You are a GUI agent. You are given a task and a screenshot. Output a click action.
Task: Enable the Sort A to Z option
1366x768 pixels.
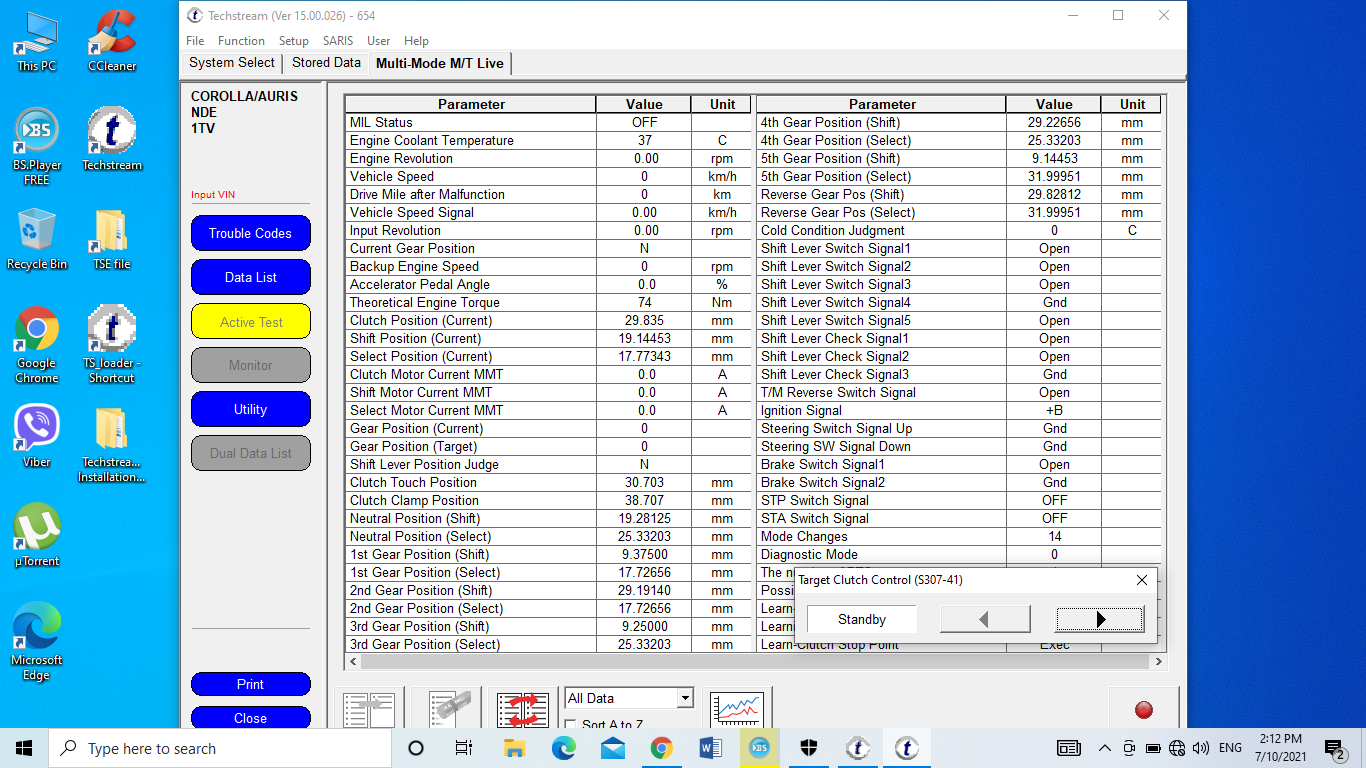click(x=569, y=725)
